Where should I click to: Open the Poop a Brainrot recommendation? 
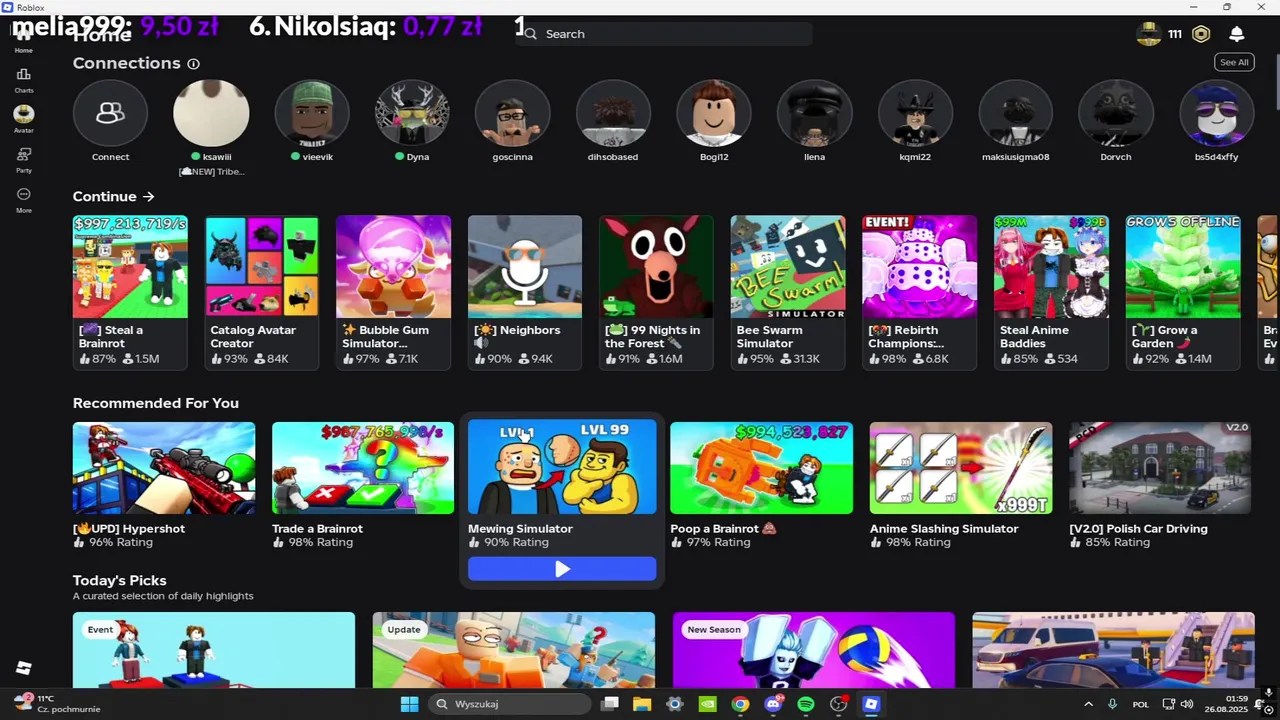click(x=761, y=485)
